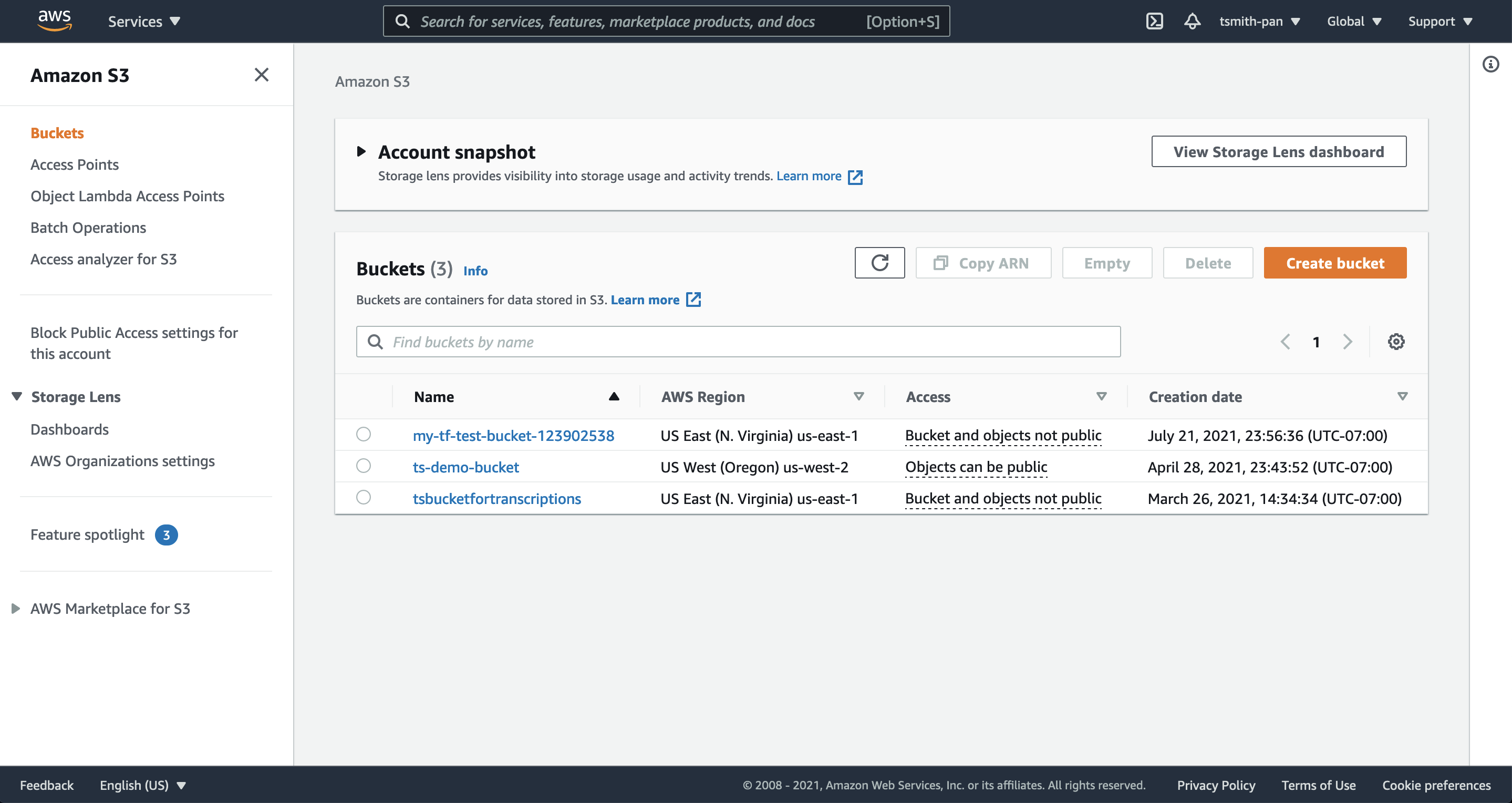Open AWS Organizations settings
The height and width of the screenshot is (803, 1512).
[123, 461]
